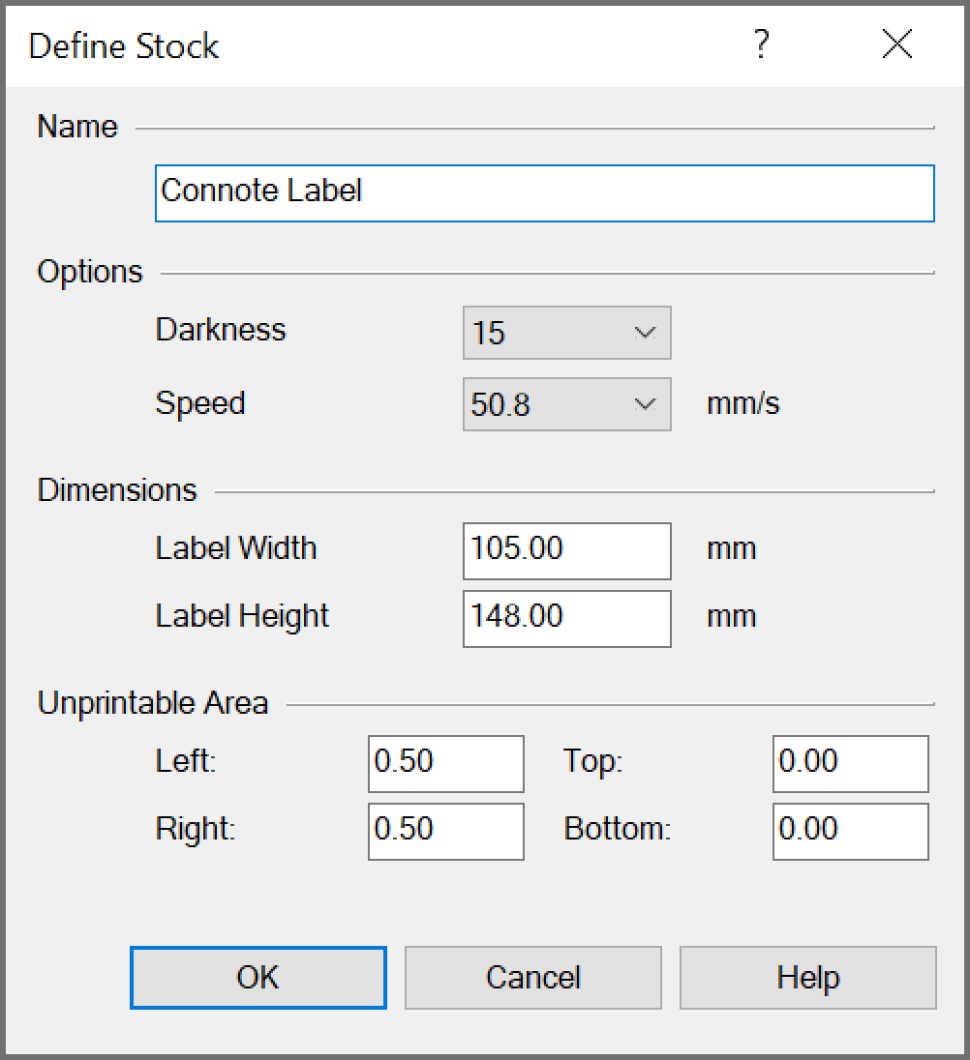Select the Left unprintable area field
This screenshot has height=1060, width=970.
click(445, 763)
